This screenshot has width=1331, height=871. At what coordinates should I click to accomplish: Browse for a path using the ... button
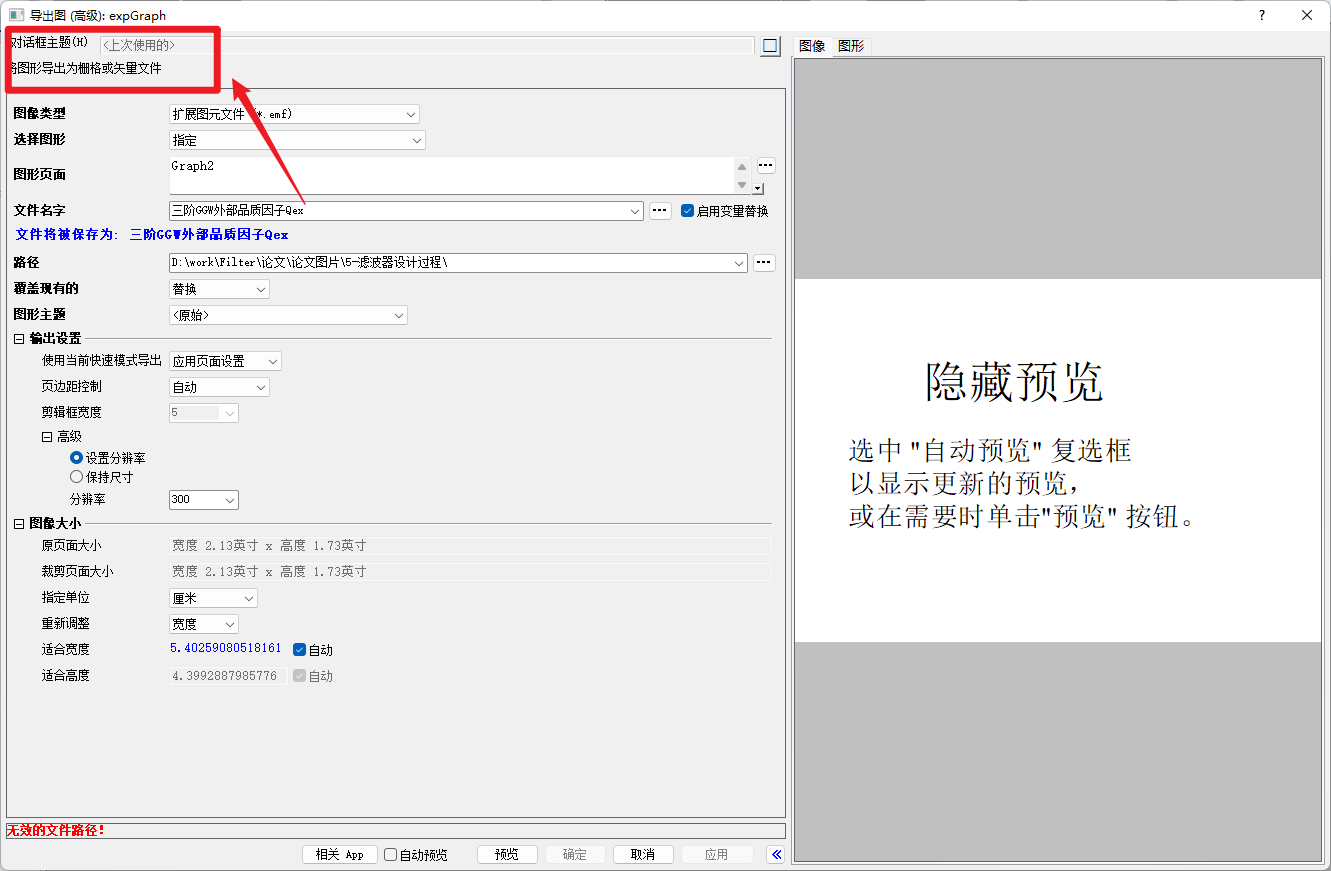[x=763, y=262]
